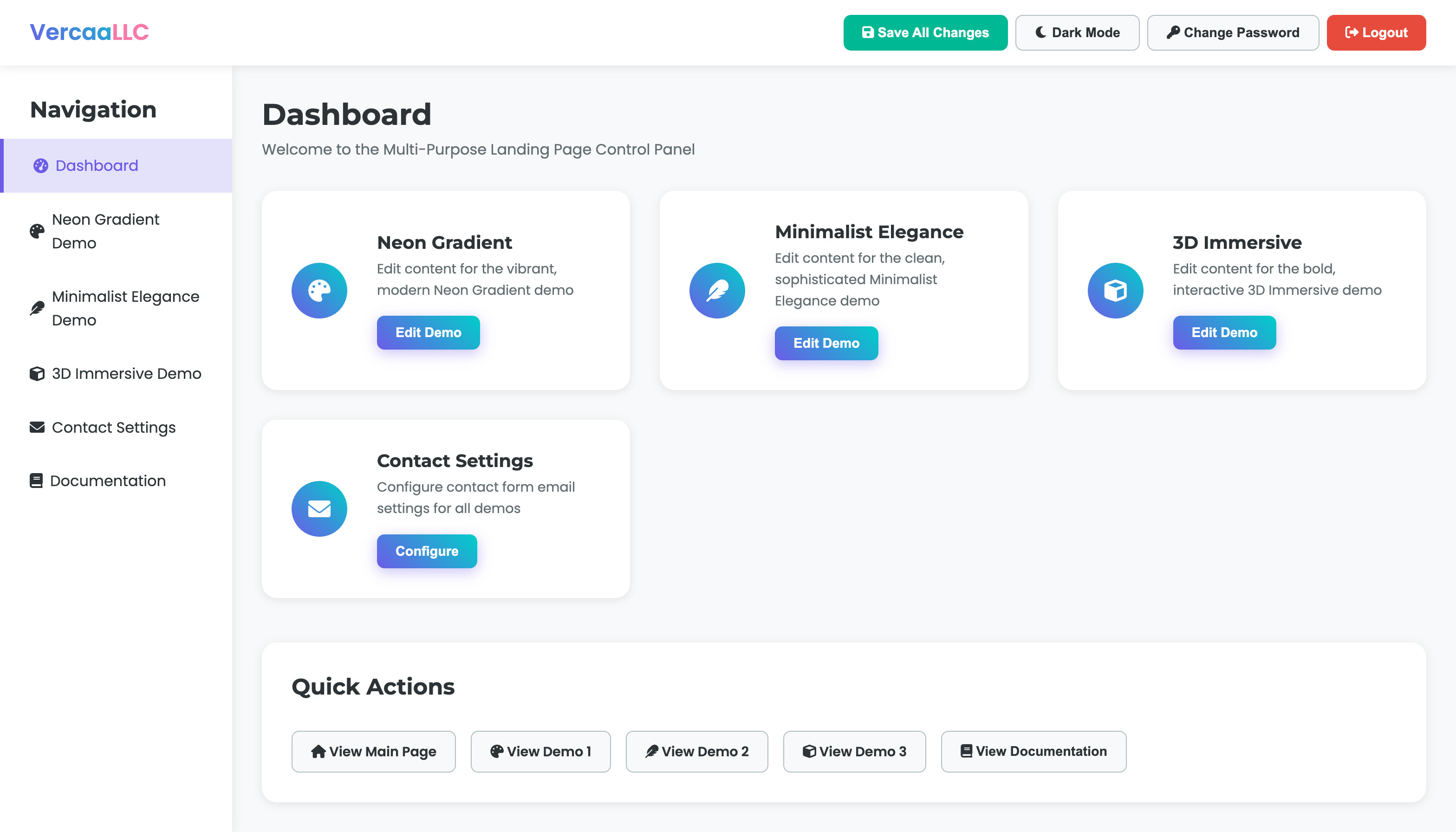
Task: Open Documentation in sidebar
Action: click(116, 481)
